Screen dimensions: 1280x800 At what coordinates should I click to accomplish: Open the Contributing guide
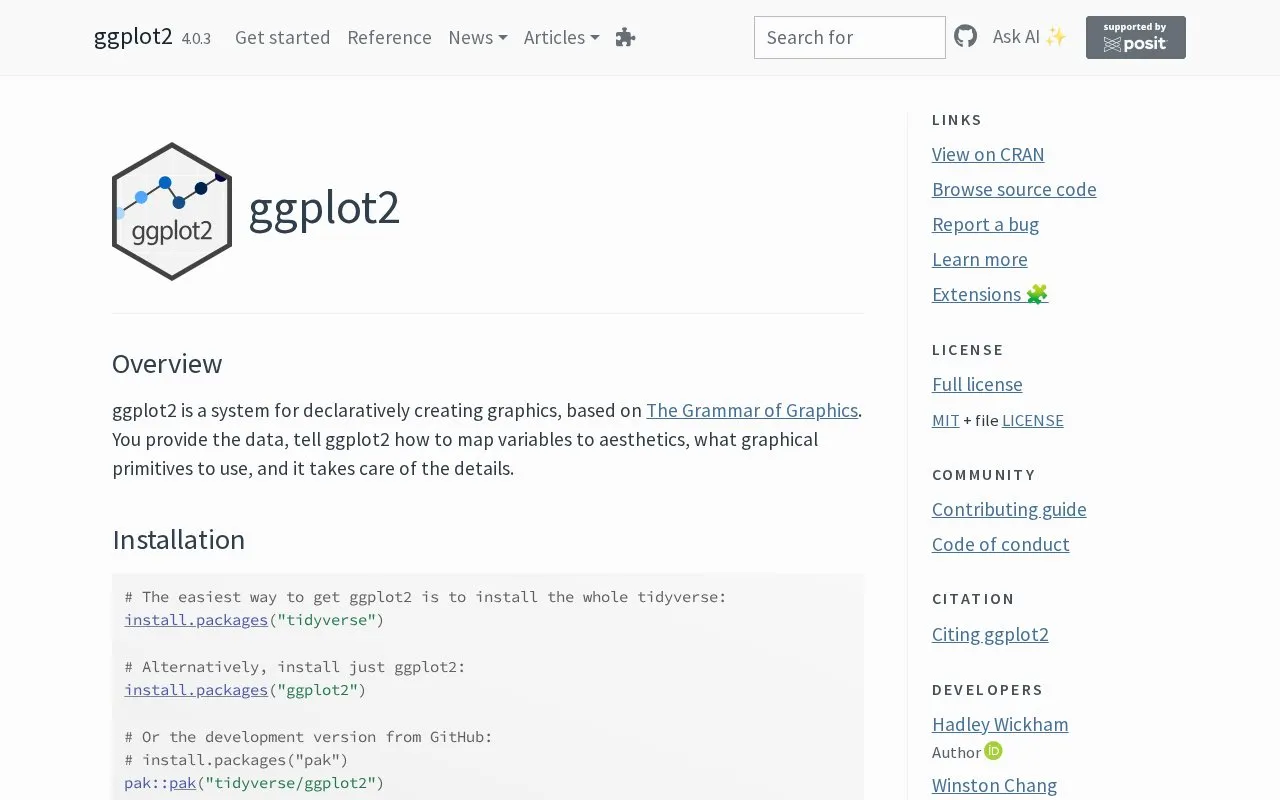click(1009, 509)
